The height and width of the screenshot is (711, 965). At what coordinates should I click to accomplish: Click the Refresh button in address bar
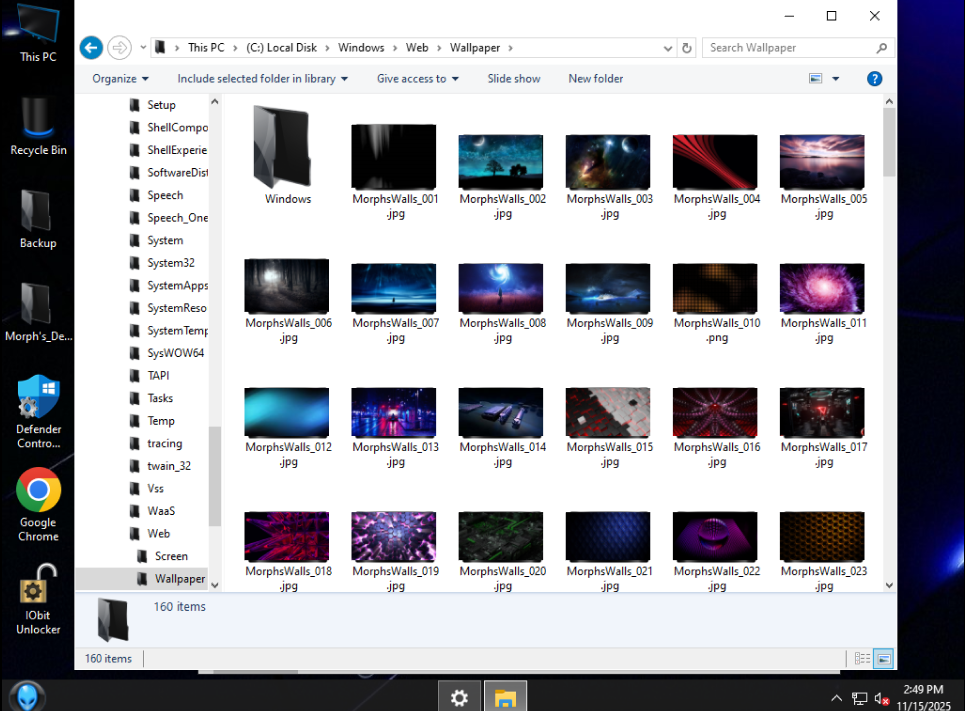pos(687,47)
